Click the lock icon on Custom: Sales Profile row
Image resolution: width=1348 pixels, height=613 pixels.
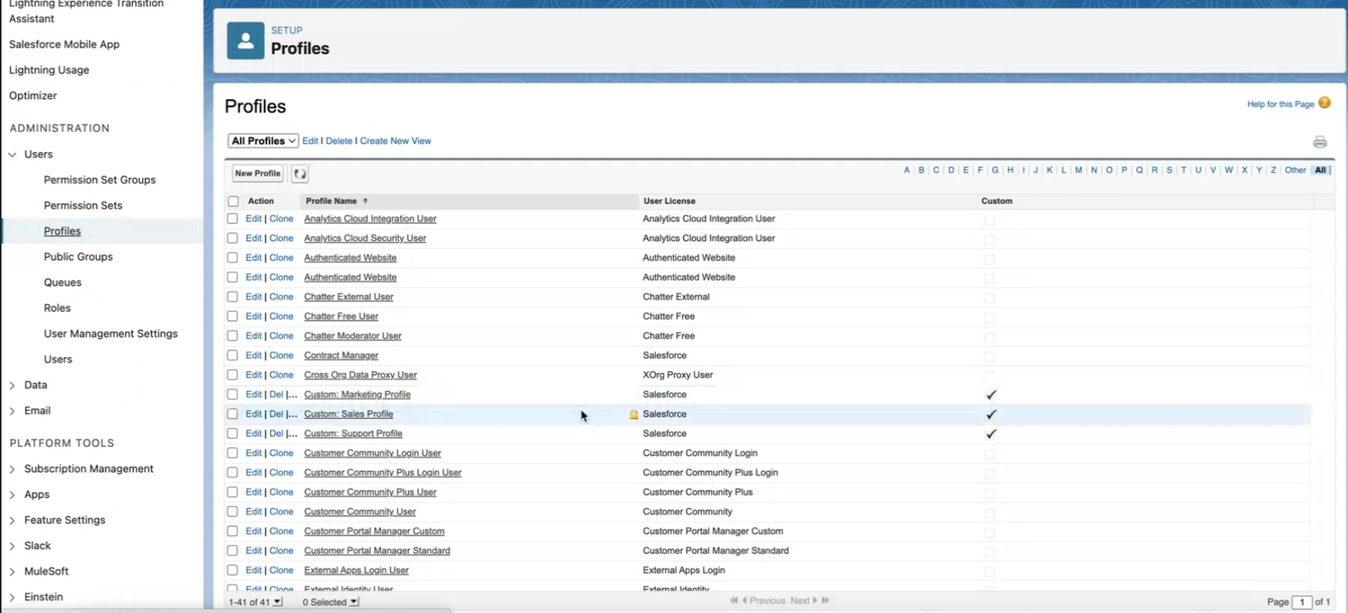[633, 414]
